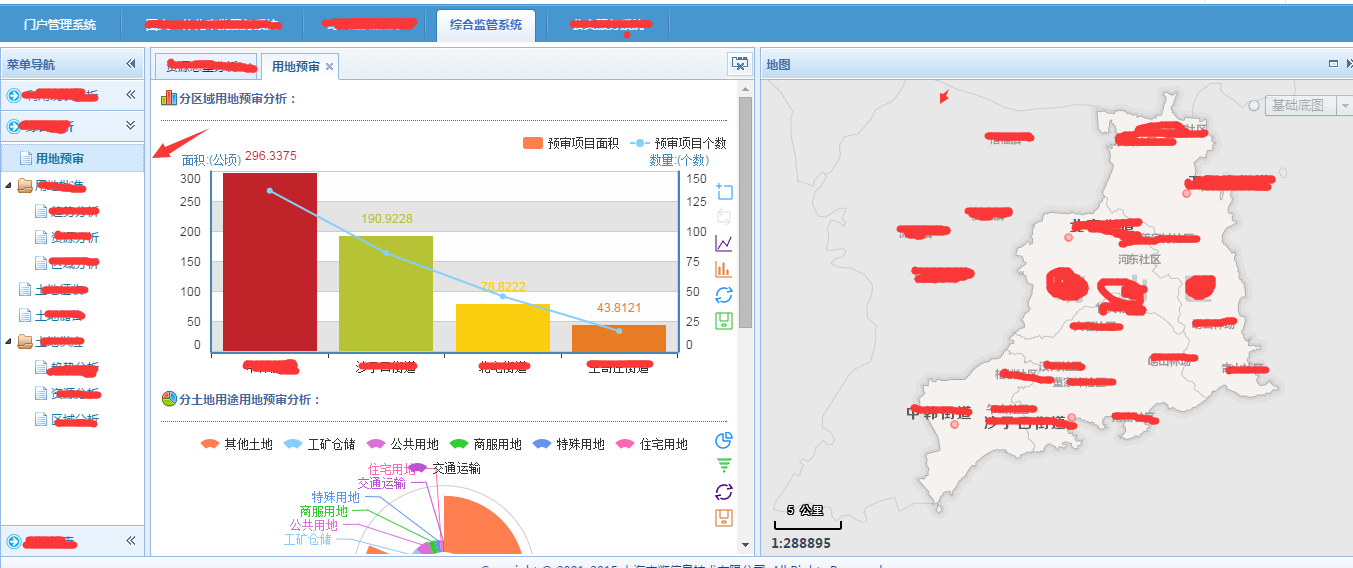Viewport: 1353px width, 568px height.
Task: Toggle 工矿仓储 in the pie legend
Action: (319, 444)
